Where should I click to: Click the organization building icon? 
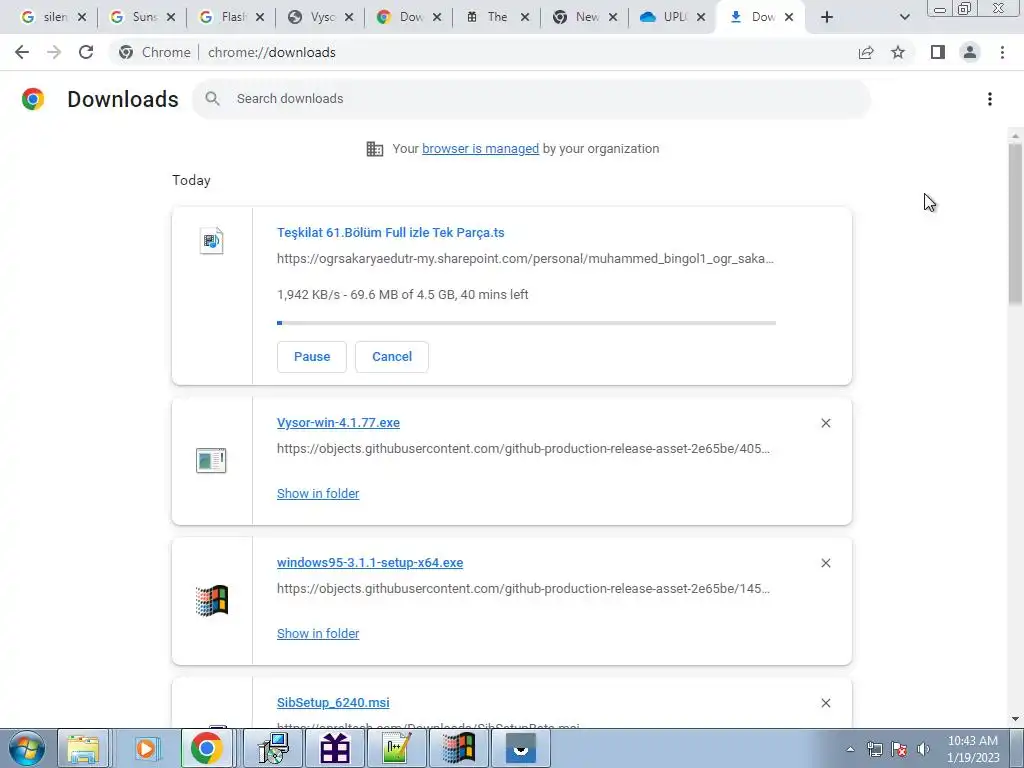(x=374, y=149)
